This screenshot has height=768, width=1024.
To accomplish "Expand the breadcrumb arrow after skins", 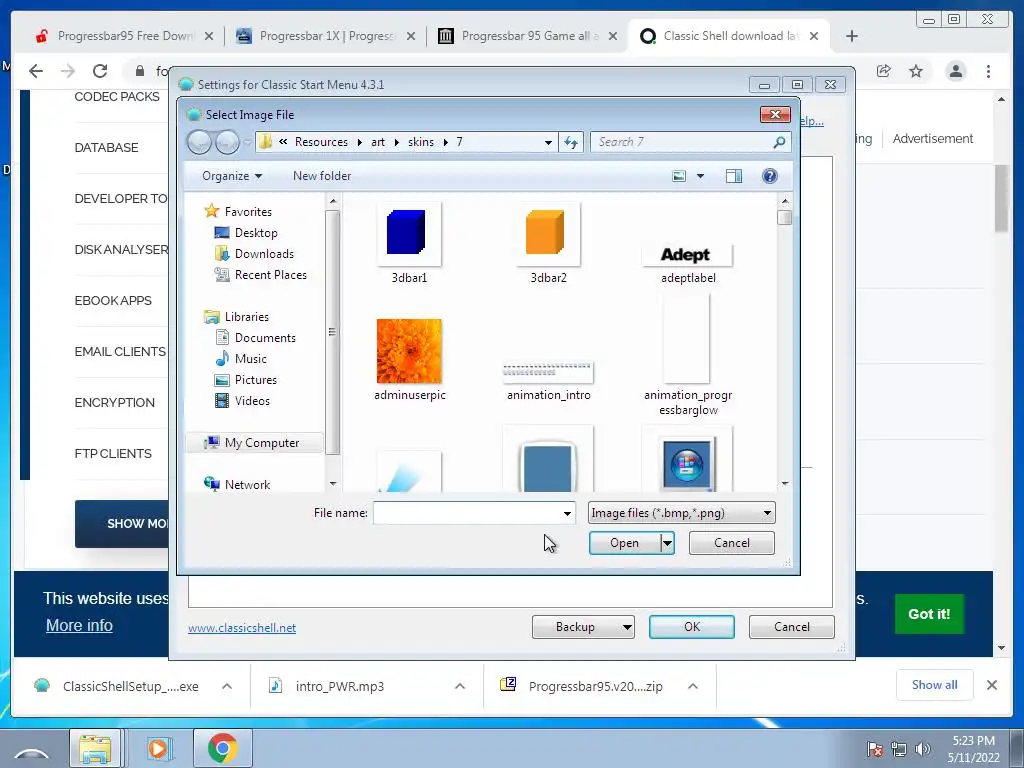I will point(445,142).
